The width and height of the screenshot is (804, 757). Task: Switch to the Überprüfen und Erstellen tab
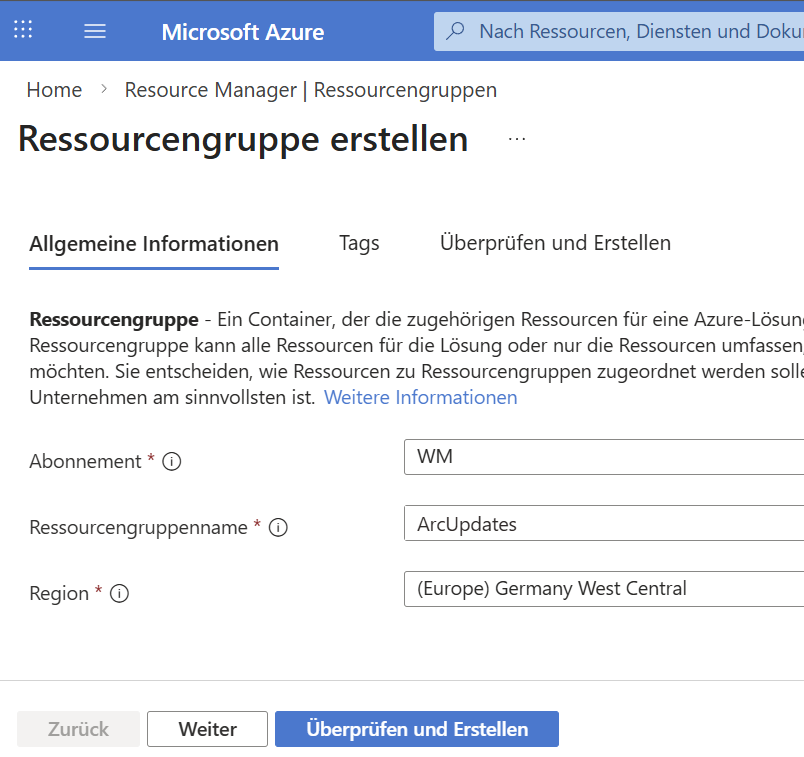click(x=555, y=243)
